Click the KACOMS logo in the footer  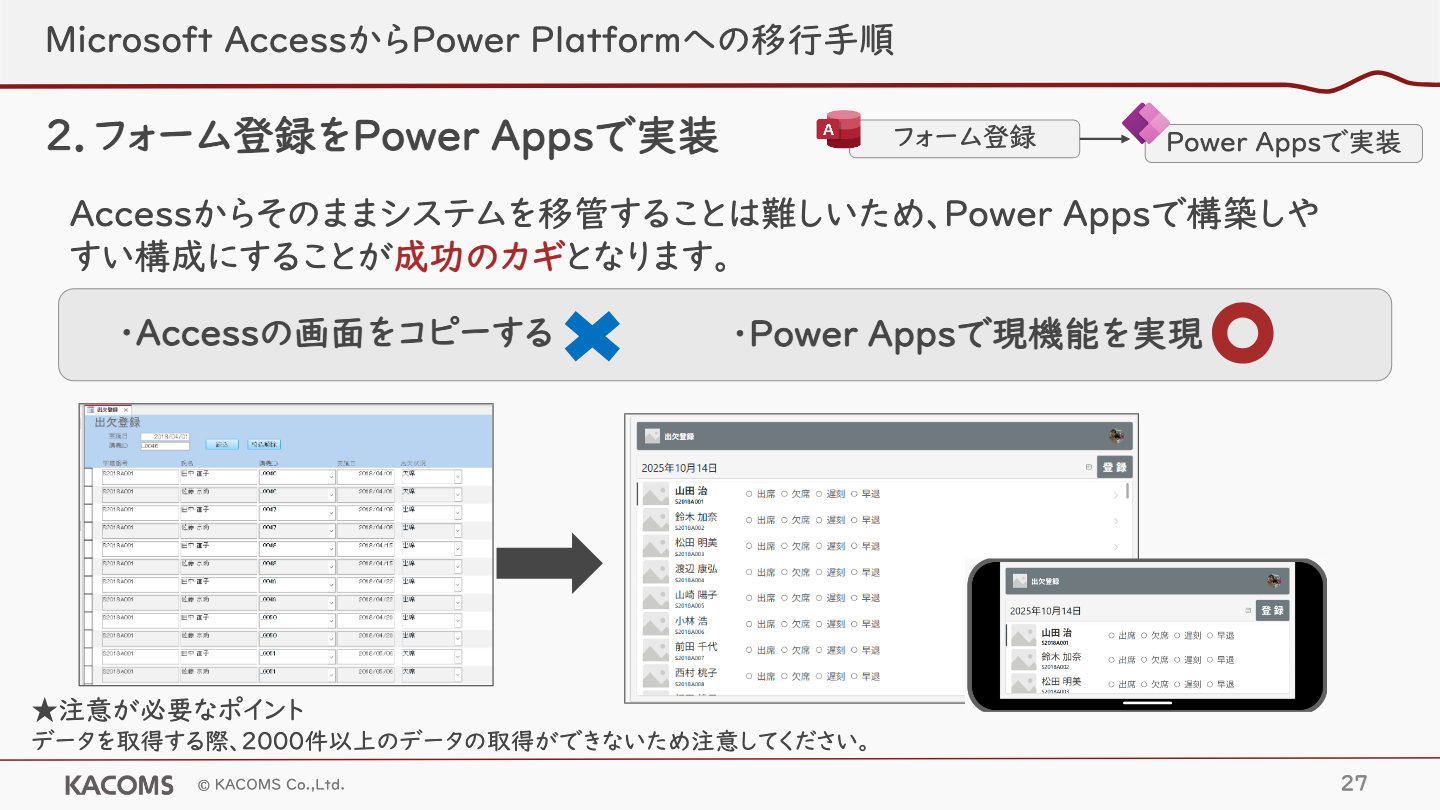(118, 784)
